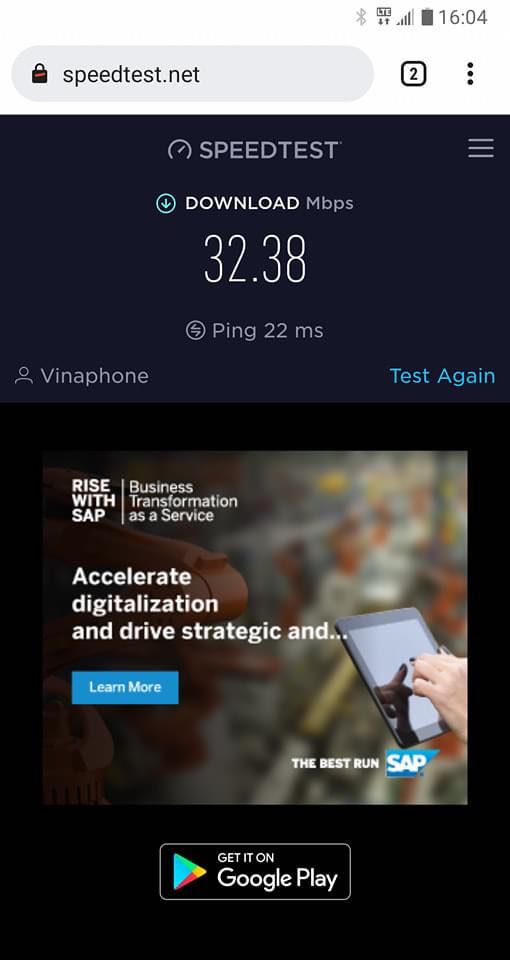Tap the Vinaphone provider label
The width and height of the screenshot is (510, 960).
pos(94,375)
